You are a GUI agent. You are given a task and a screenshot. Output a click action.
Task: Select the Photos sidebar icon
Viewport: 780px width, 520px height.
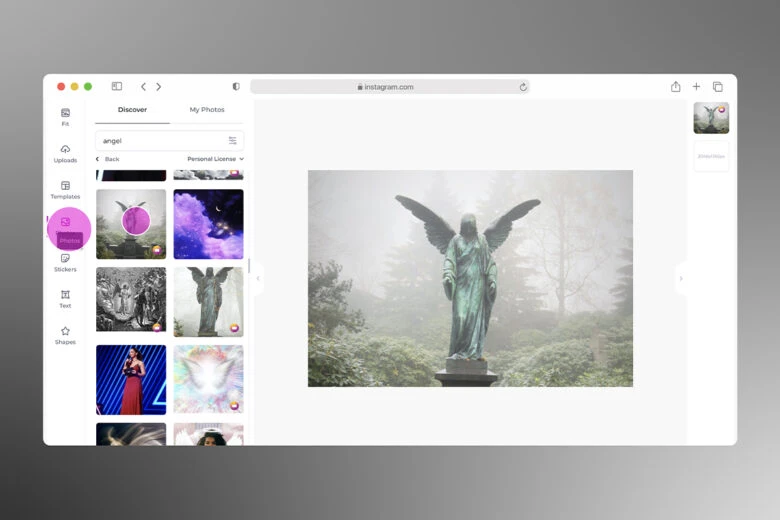(x=66, y=226)
